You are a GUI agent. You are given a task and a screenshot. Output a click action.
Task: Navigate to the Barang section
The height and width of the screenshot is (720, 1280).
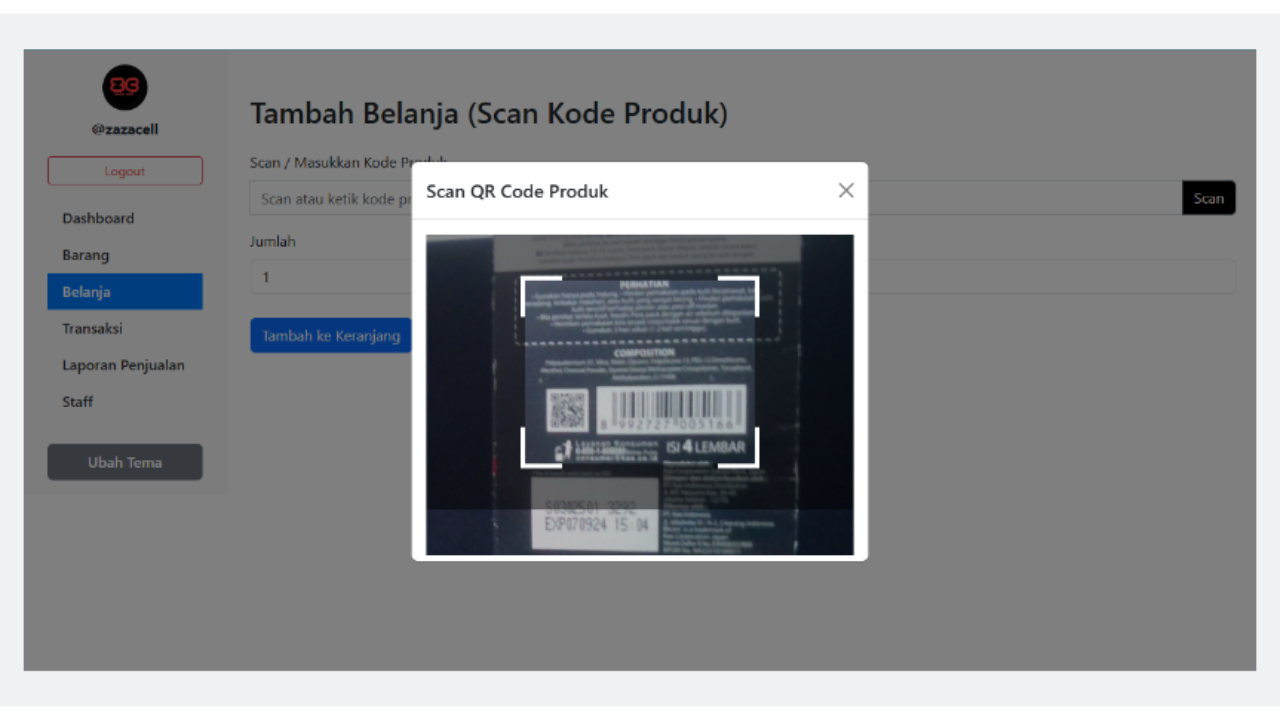coord(87,255)
